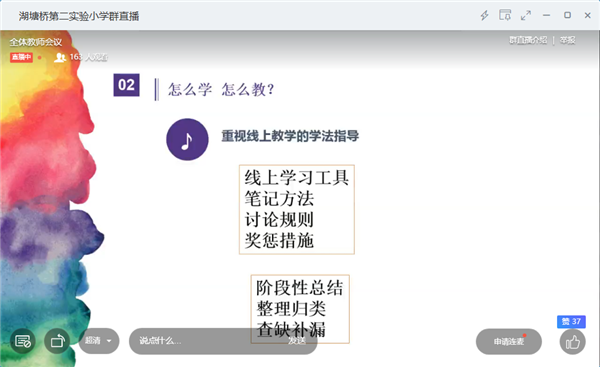The image size is (600, 367).
Task: Maximize the group live stream window
Action: click(567, 15)
